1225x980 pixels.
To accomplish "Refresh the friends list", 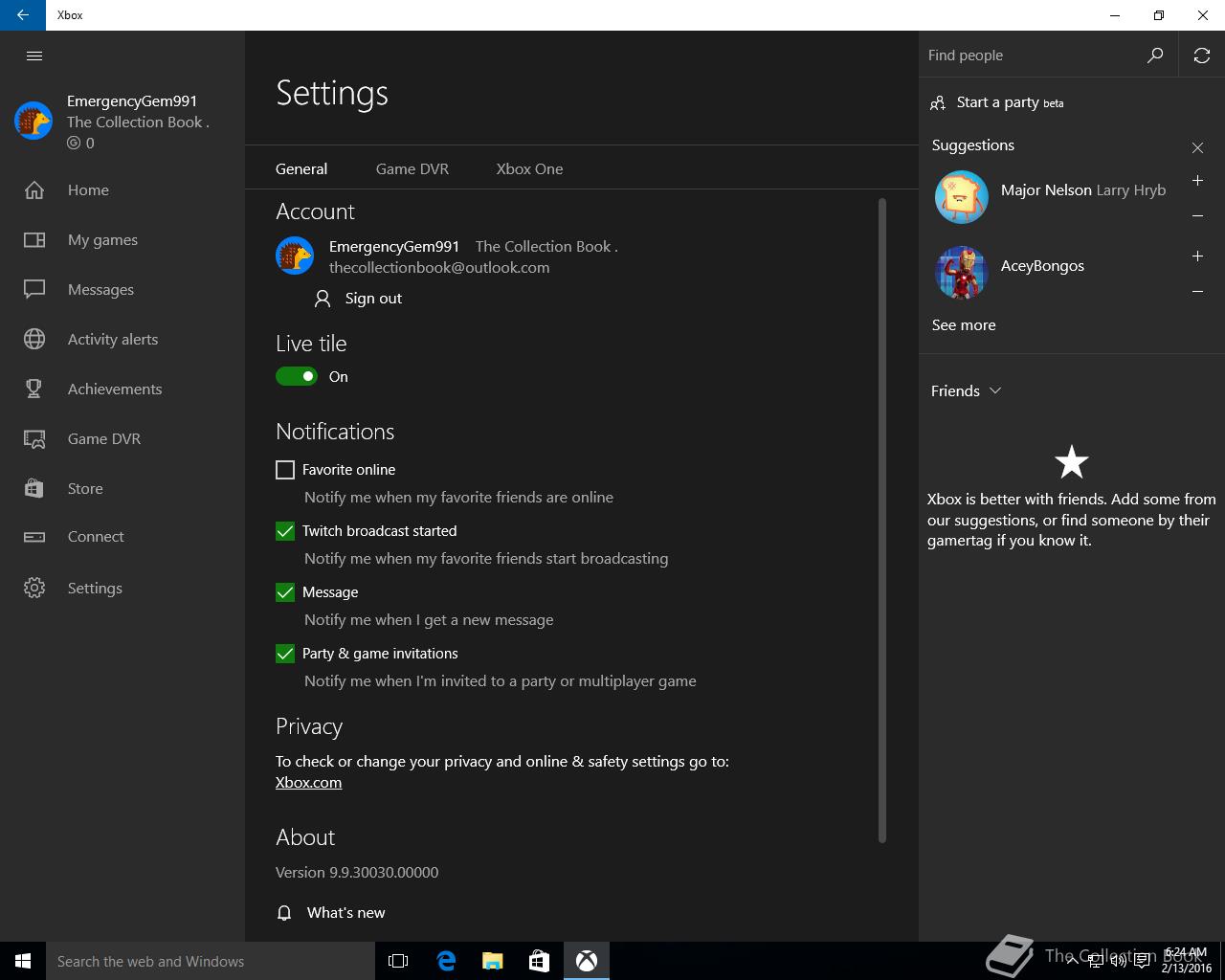I will tap(1202, 56).
